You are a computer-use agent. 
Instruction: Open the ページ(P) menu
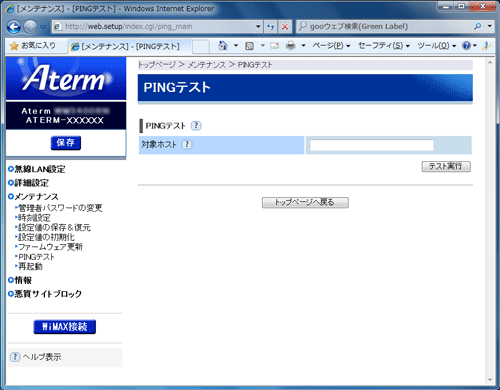tap(331, 46)
